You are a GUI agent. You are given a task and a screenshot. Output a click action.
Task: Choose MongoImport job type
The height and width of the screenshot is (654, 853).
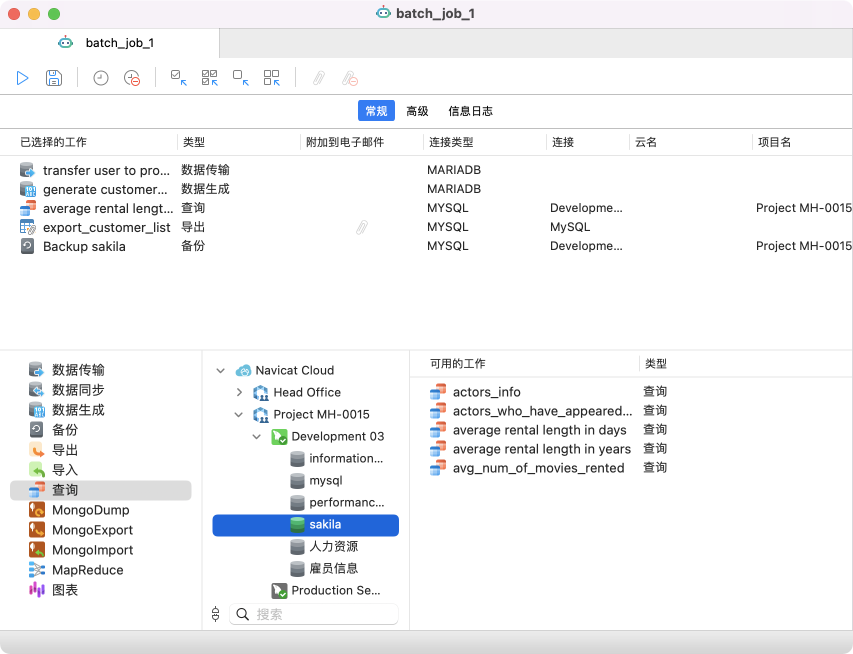click(x=101, y=550)
